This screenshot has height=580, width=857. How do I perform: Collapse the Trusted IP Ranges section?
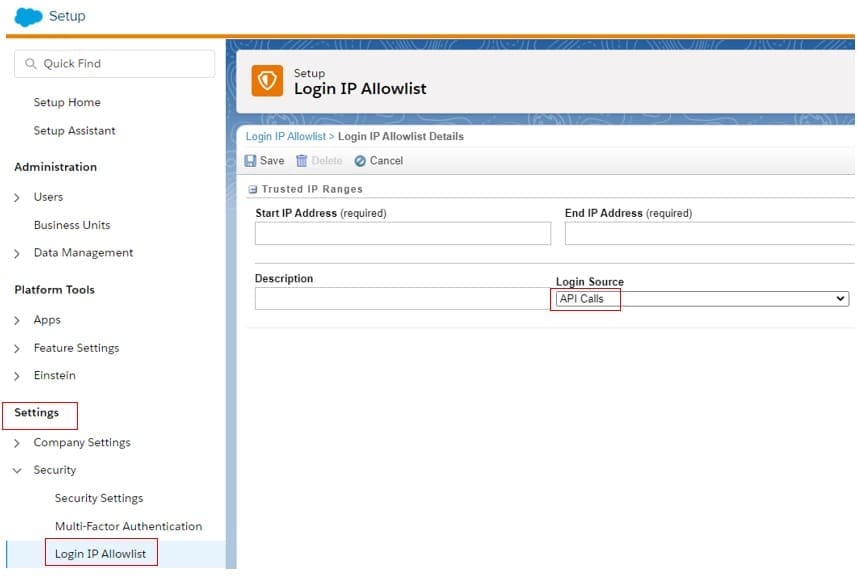click(253, 189)
